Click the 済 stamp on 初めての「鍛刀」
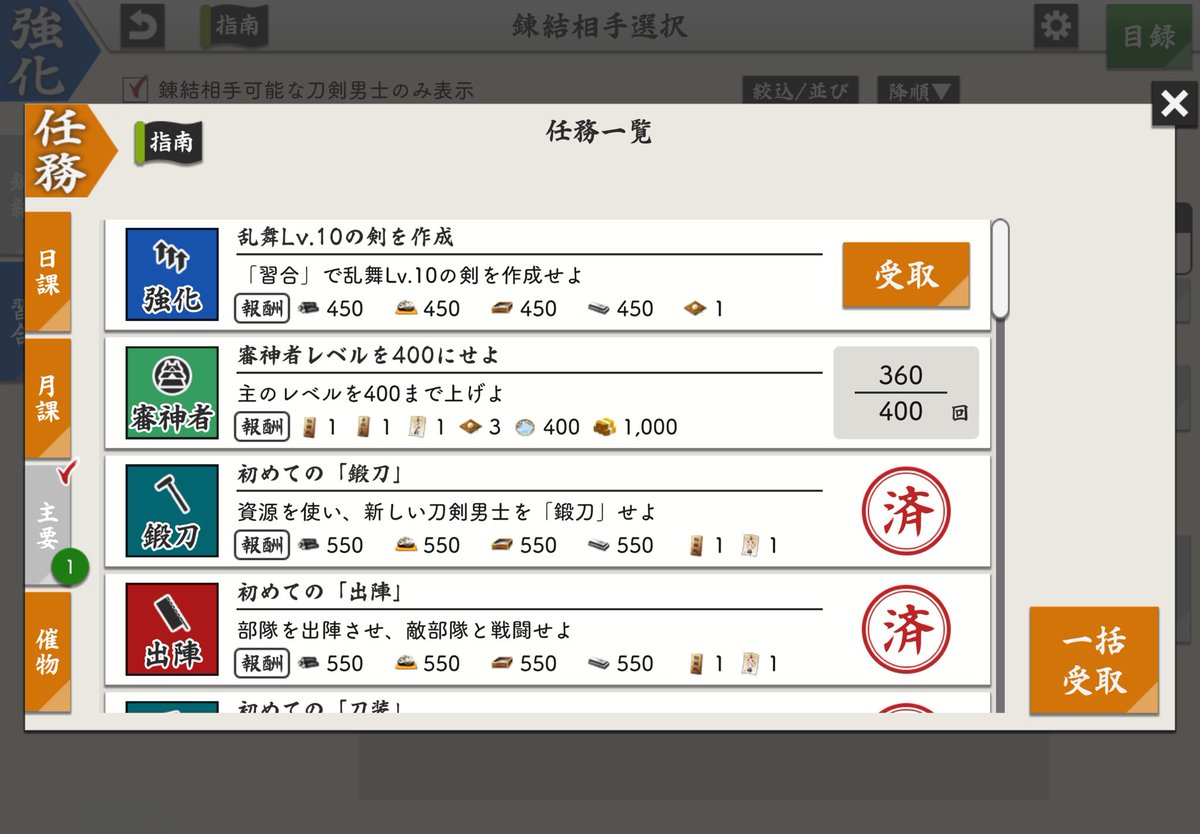The width and height of the screenshot is (1200, 834). point(908,509)
